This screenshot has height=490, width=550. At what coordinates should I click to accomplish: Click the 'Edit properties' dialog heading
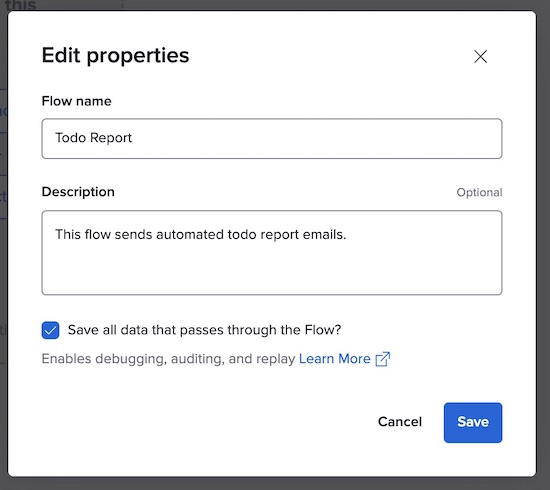[x=115, y=55]
